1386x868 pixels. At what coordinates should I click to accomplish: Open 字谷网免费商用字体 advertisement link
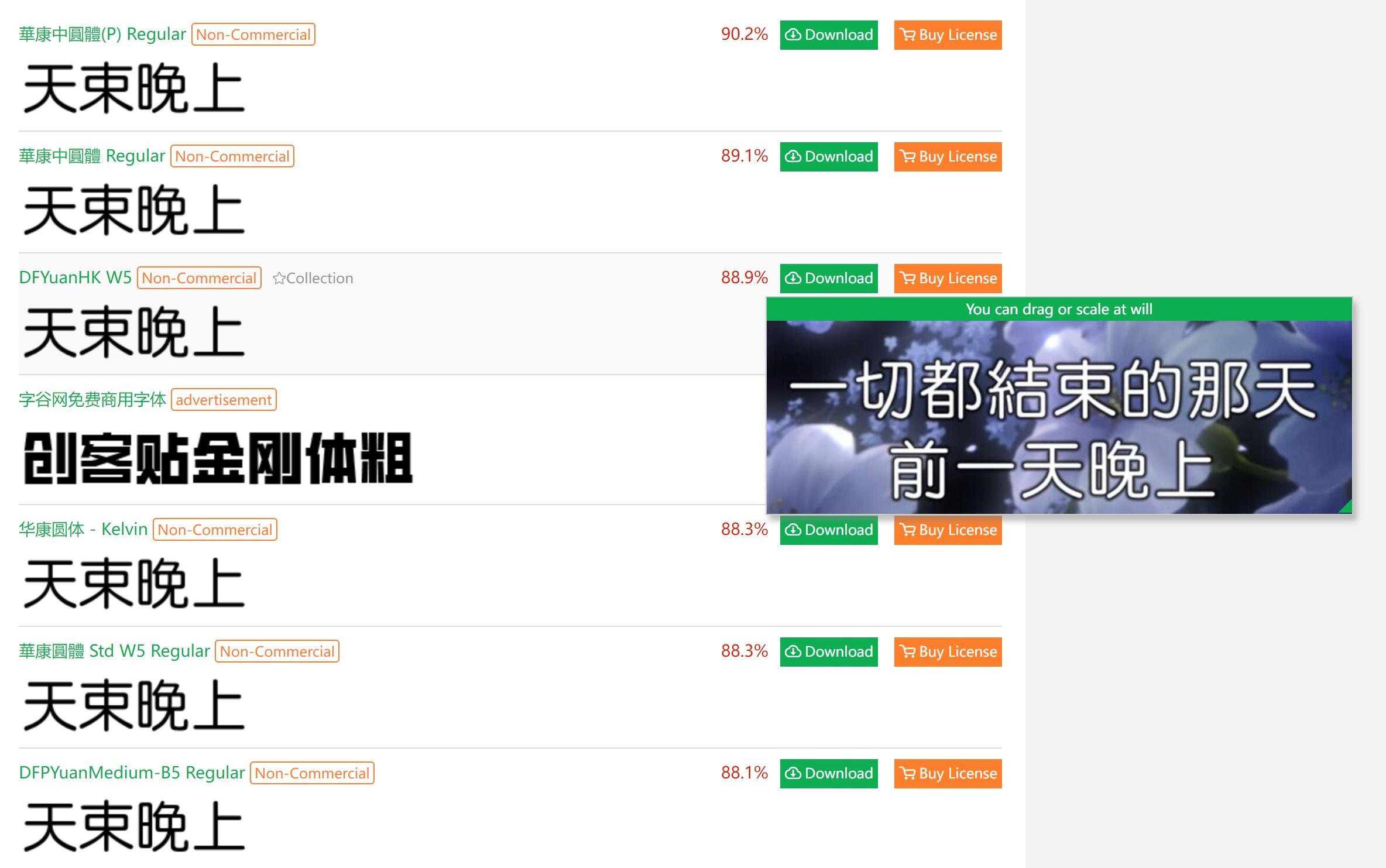tap(92, 400)
